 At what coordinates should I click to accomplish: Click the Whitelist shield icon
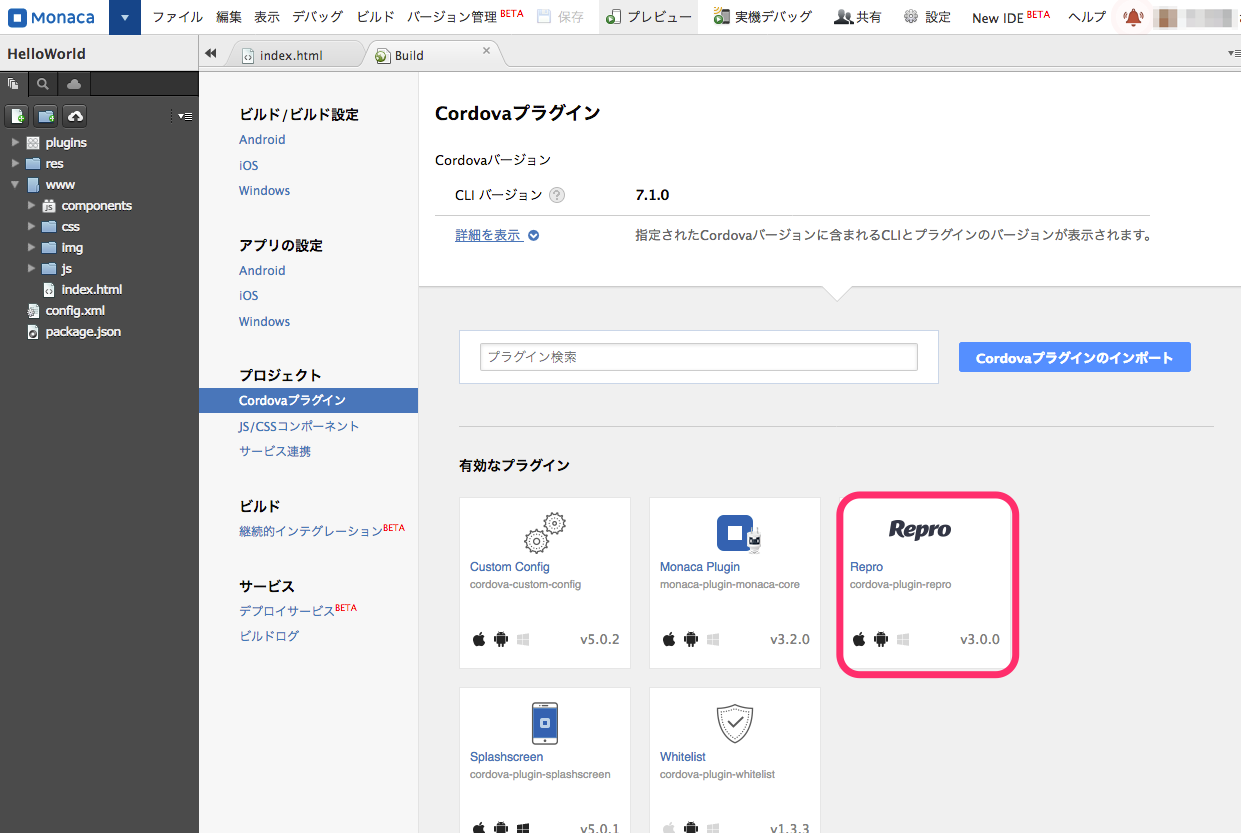point(735,722)
